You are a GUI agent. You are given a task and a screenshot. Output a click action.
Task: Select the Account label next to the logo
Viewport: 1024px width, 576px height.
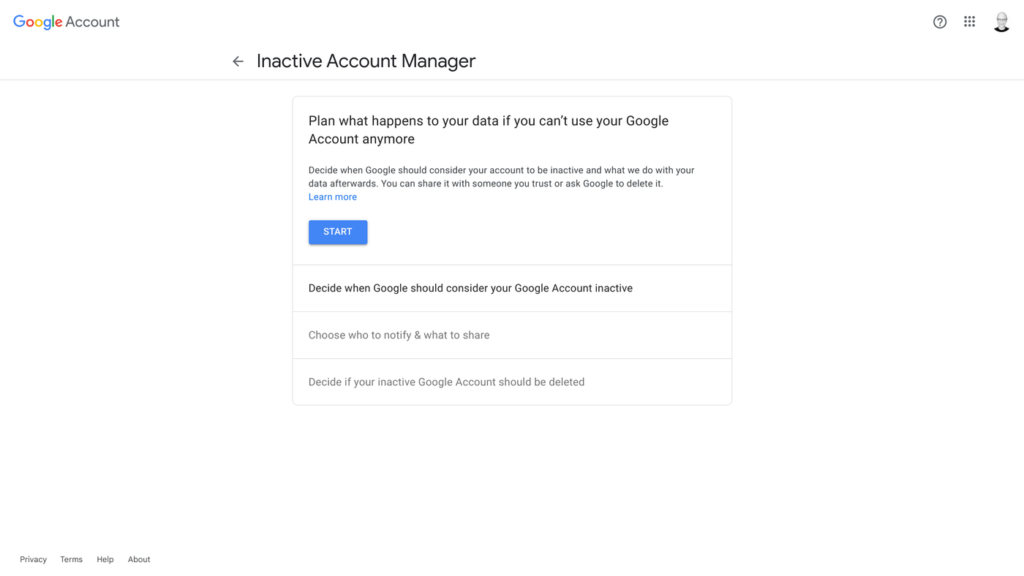tap(93, 21)
